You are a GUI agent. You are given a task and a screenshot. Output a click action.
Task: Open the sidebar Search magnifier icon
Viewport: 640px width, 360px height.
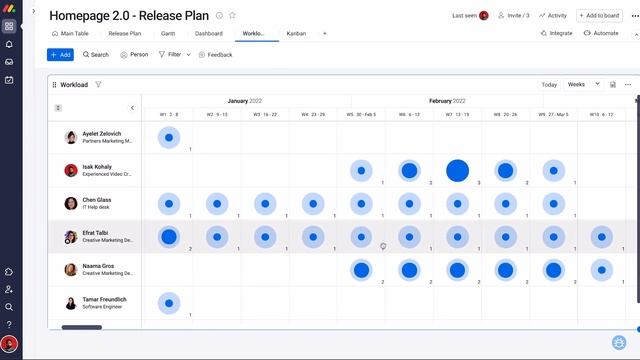[x=9, y=307]
